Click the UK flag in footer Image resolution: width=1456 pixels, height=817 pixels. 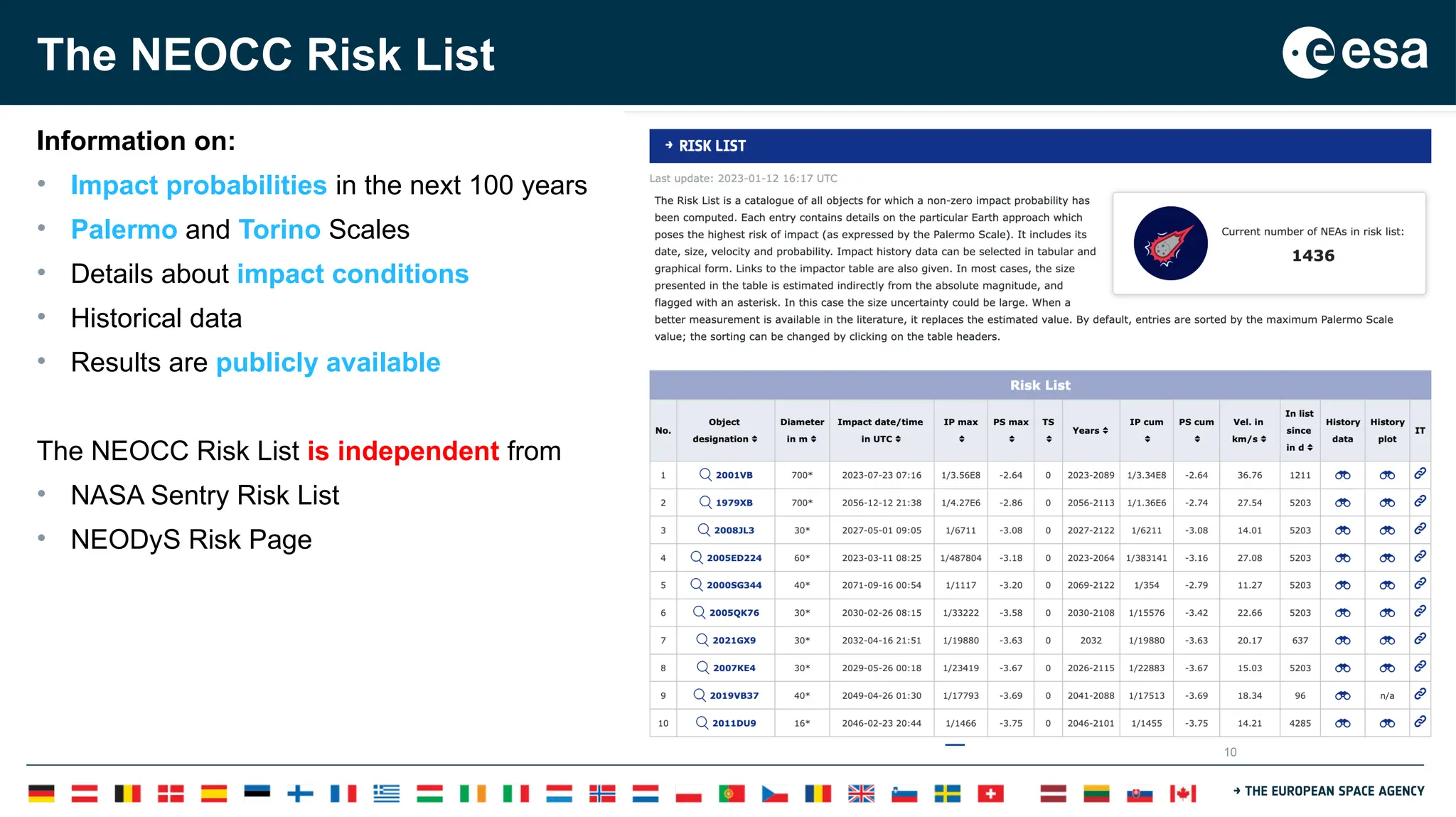(x=861, y=793)
